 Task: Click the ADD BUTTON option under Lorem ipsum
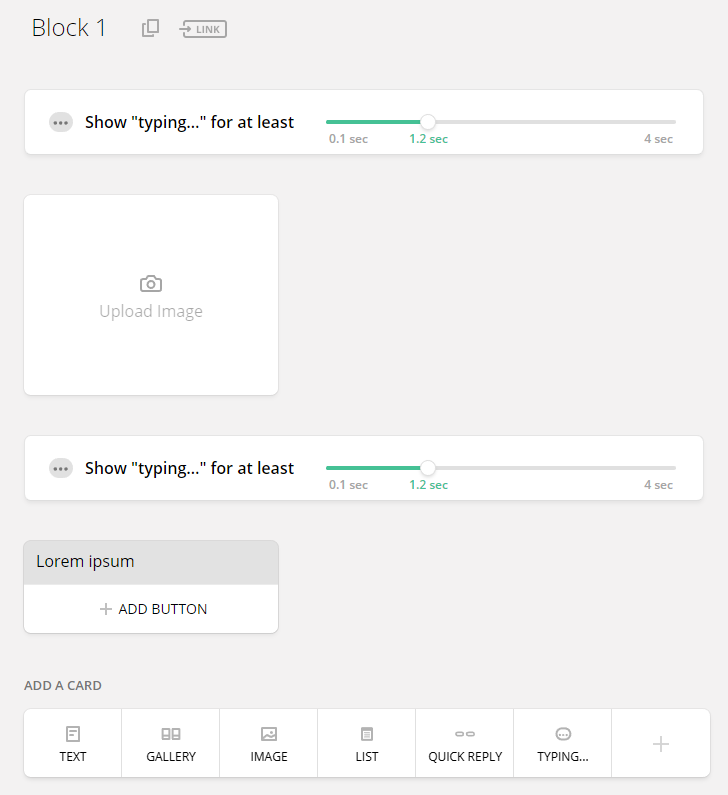click(151, 609)
